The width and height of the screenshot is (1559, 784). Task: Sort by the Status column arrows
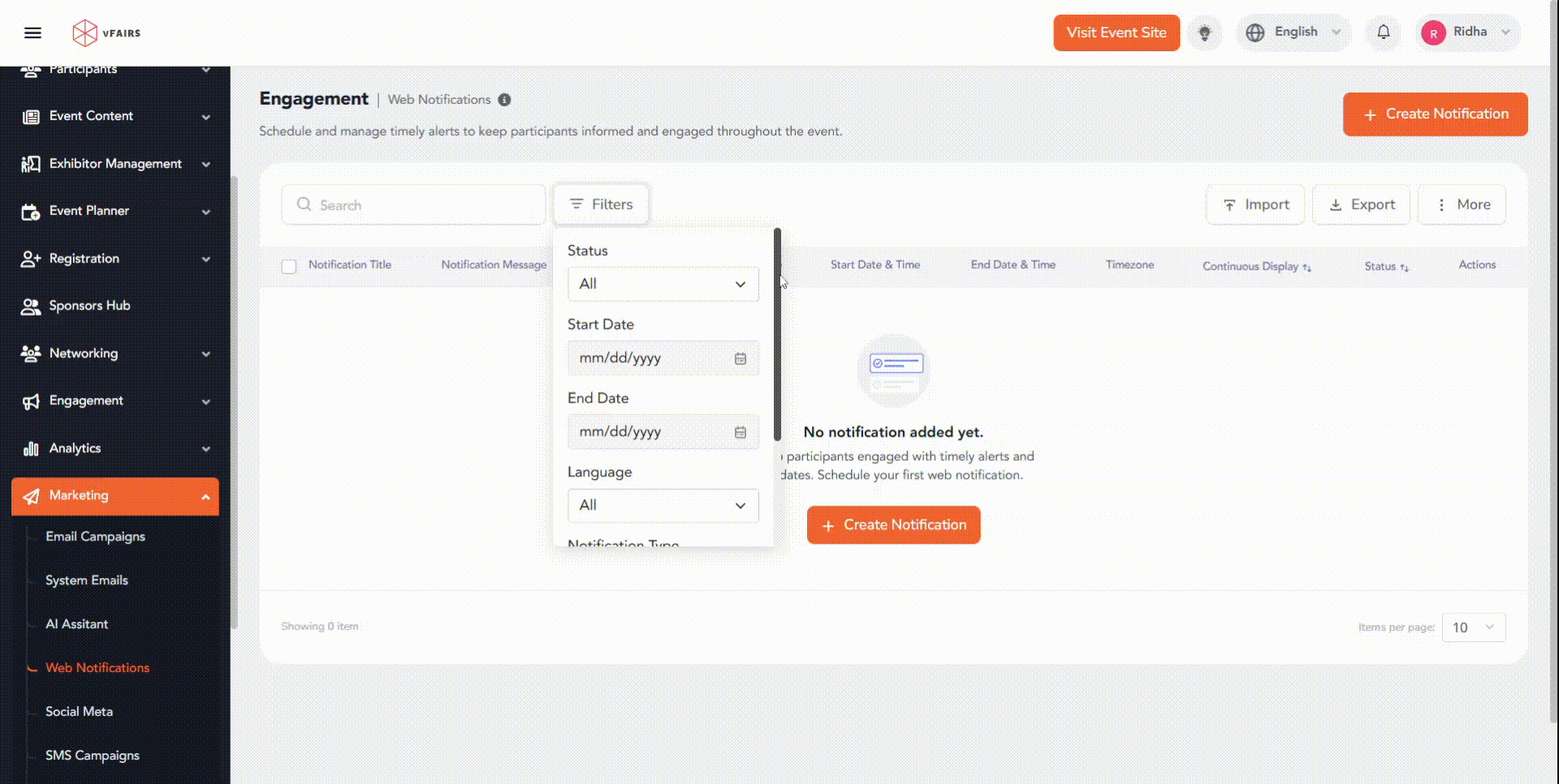point(1404,267)
